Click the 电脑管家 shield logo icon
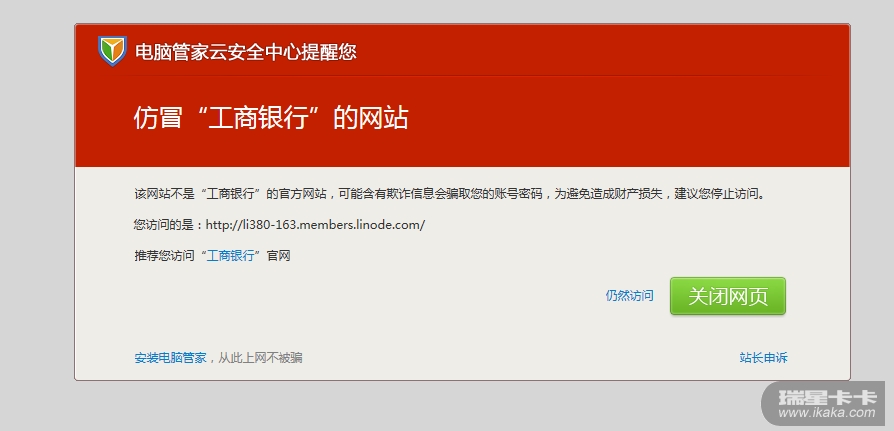Screen dimensions: 894x431 (x=112, y=51)
